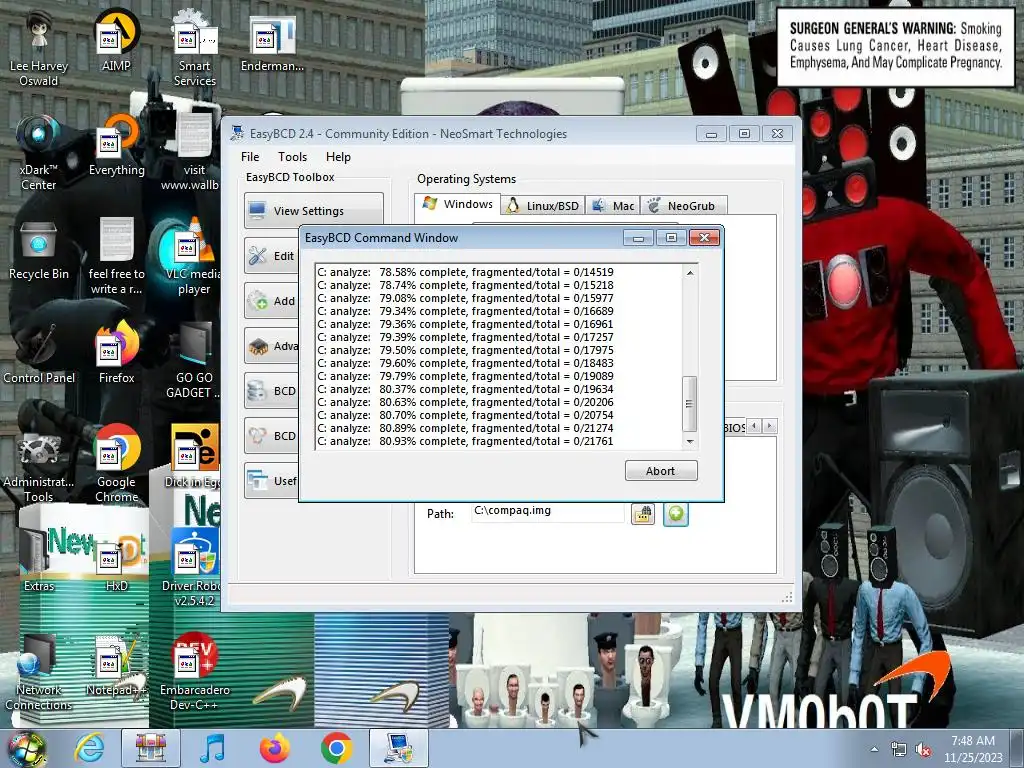
Task: Click the Path field showing C:\compaq.img
Action: click(x=547, y=512)
